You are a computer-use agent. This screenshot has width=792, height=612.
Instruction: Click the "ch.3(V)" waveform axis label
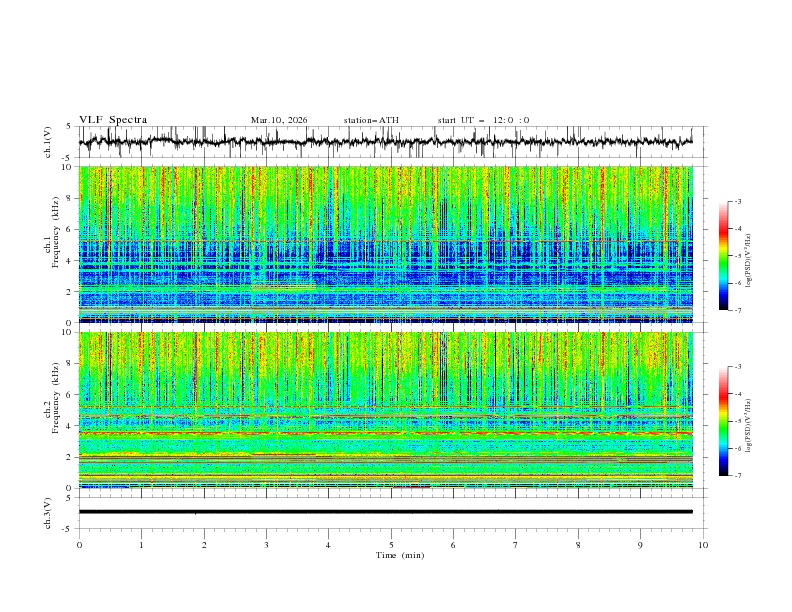point(48,513)
